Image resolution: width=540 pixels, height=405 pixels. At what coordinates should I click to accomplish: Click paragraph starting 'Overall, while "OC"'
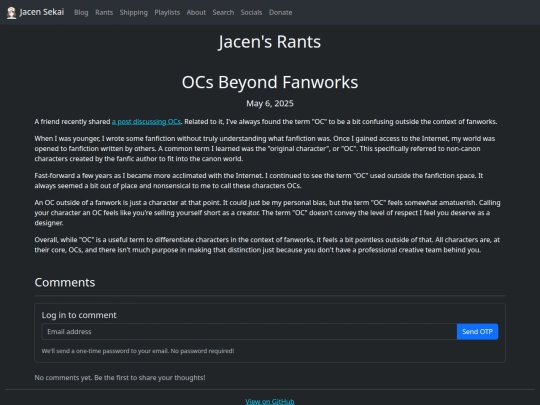pyautogui.click(x=267, y=245)
